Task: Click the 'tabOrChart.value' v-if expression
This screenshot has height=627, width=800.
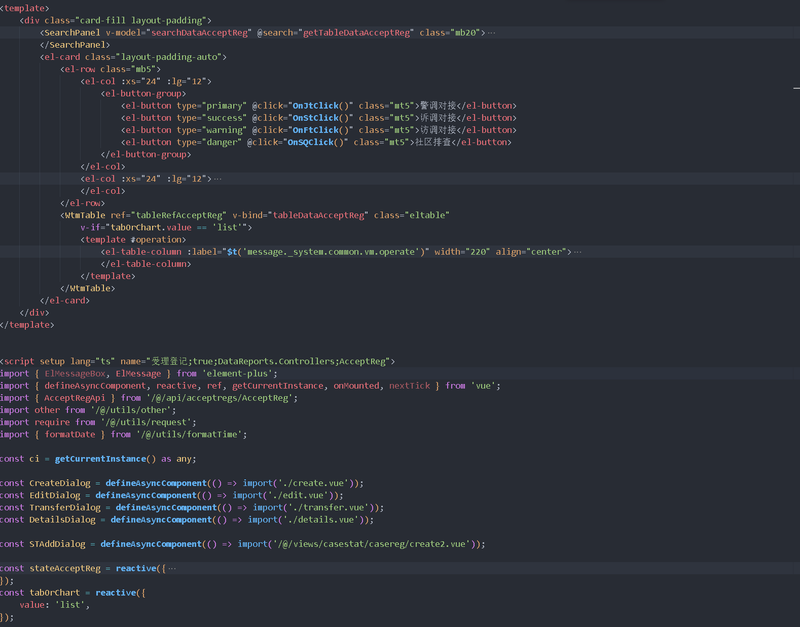Action: (151, 228)
